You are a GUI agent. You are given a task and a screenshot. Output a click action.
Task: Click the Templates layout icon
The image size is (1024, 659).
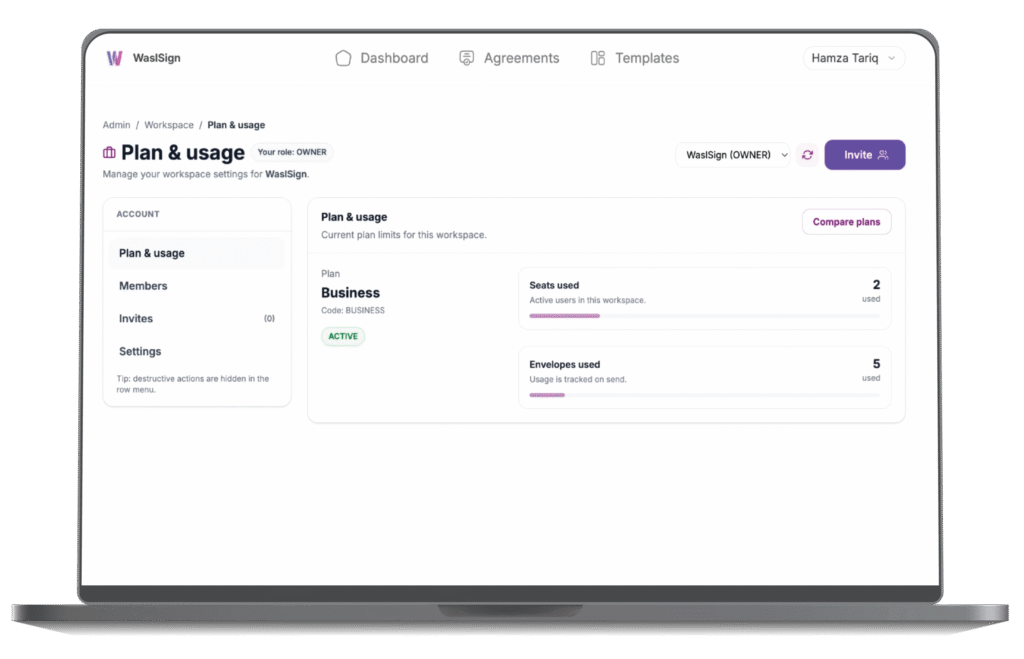point(598,58)
